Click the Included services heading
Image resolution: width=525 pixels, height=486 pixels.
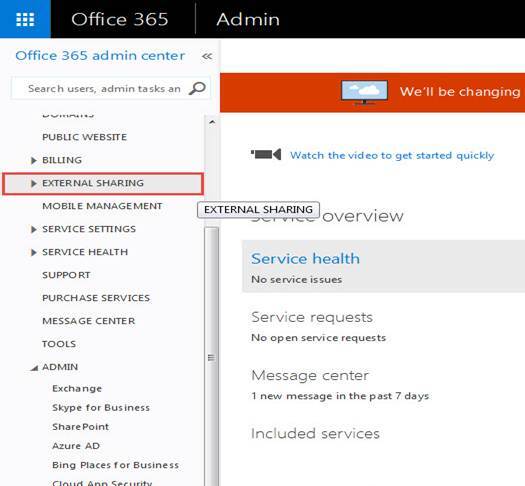pyautogui.click(x=315, y=433)
